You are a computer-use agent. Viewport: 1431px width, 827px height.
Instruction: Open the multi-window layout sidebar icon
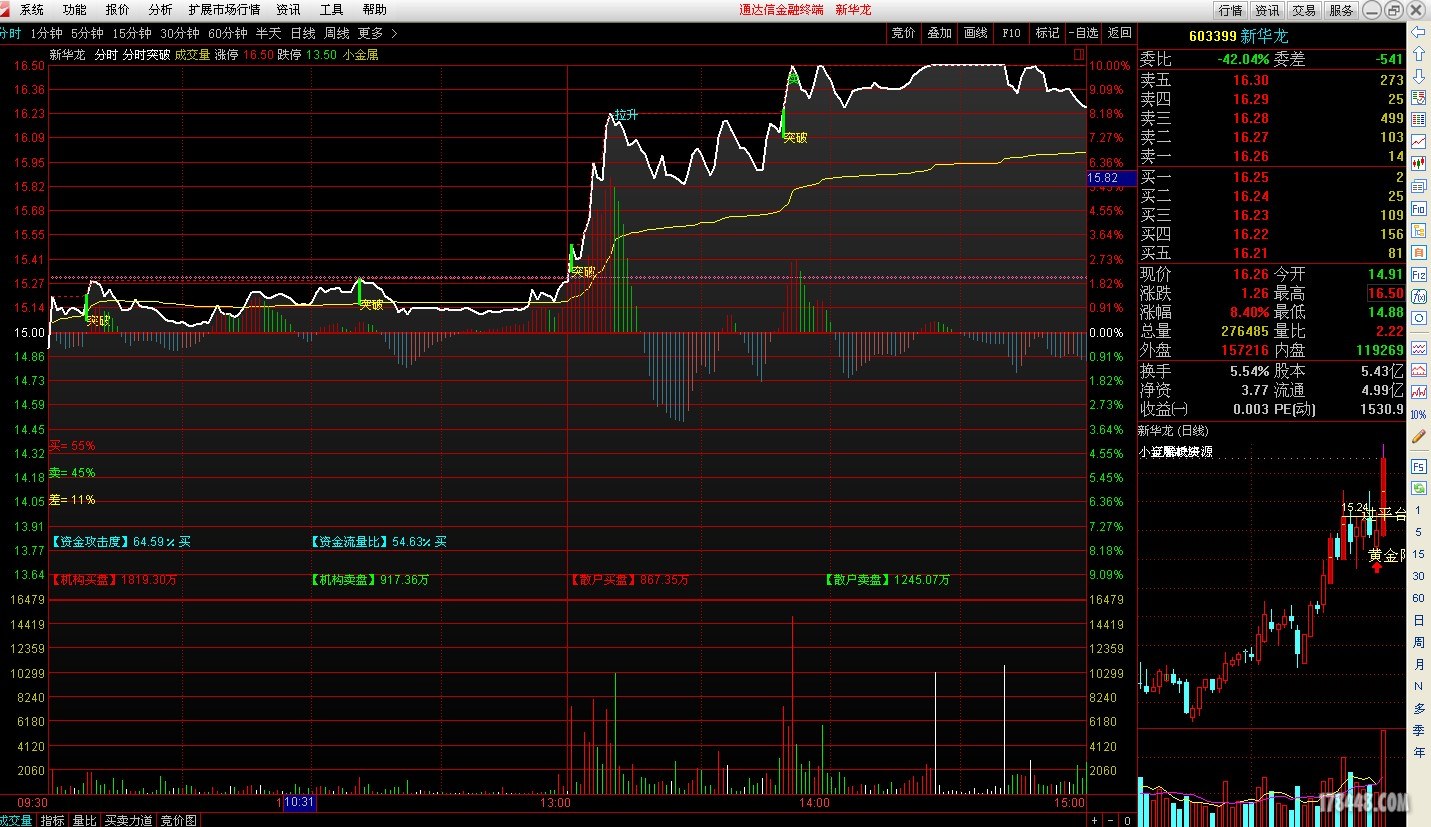1418,186
